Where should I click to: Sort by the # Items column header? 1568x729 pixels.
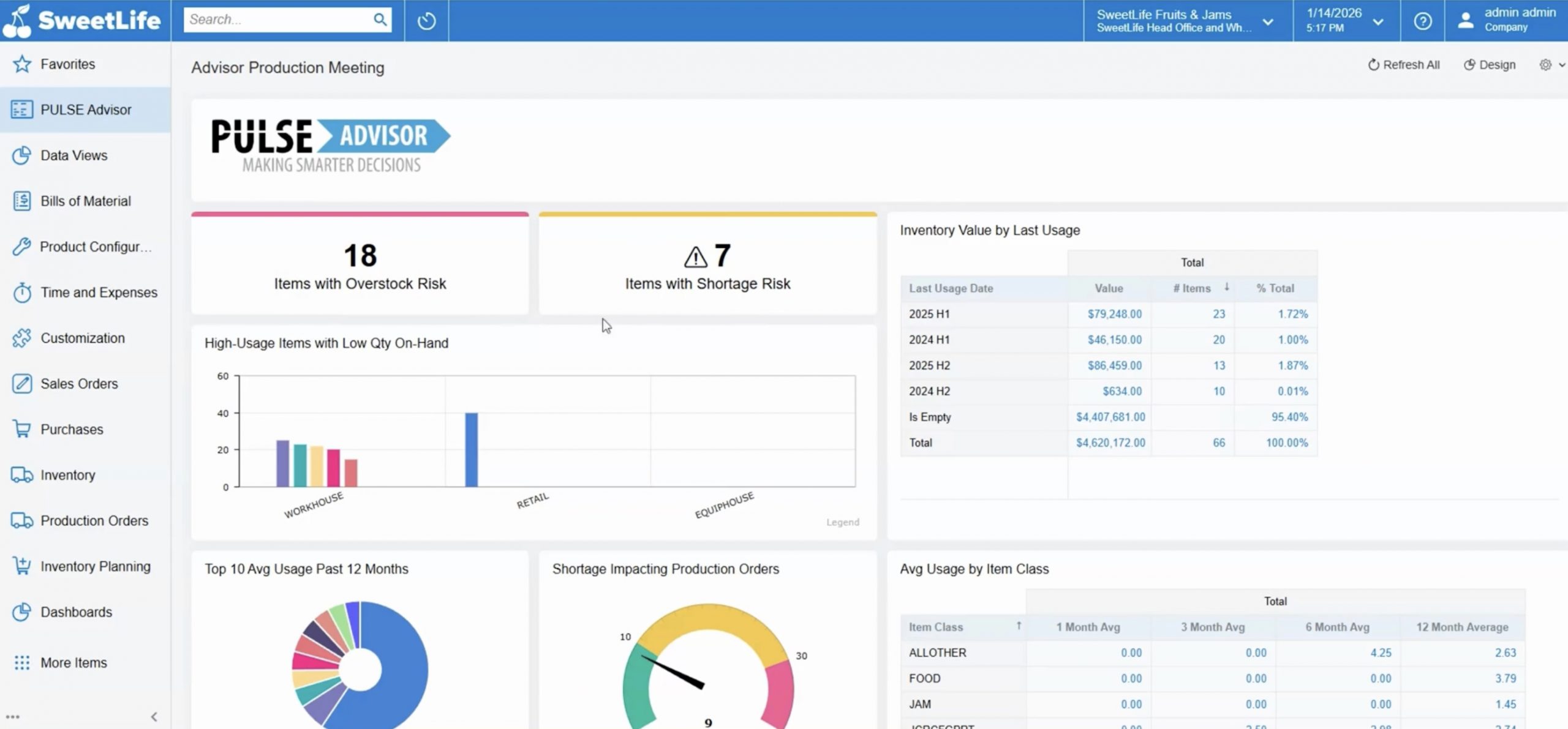pos(1192,288)
